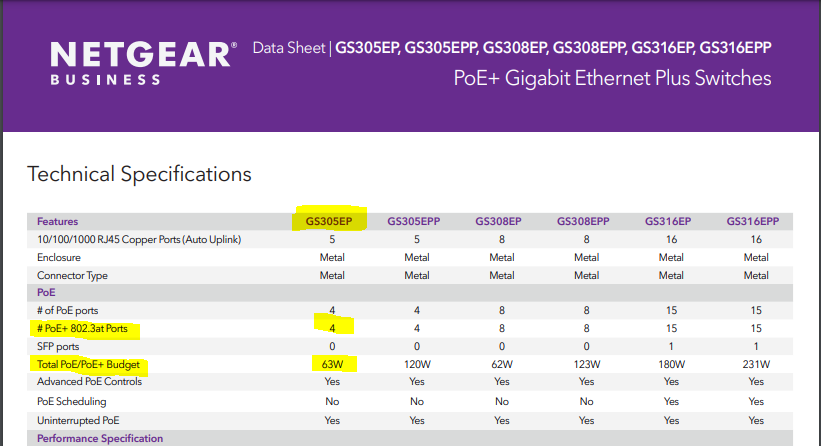Click the 'Advanced PoE Controls' row label
The image size is (821, 446).
click(90, 382)
